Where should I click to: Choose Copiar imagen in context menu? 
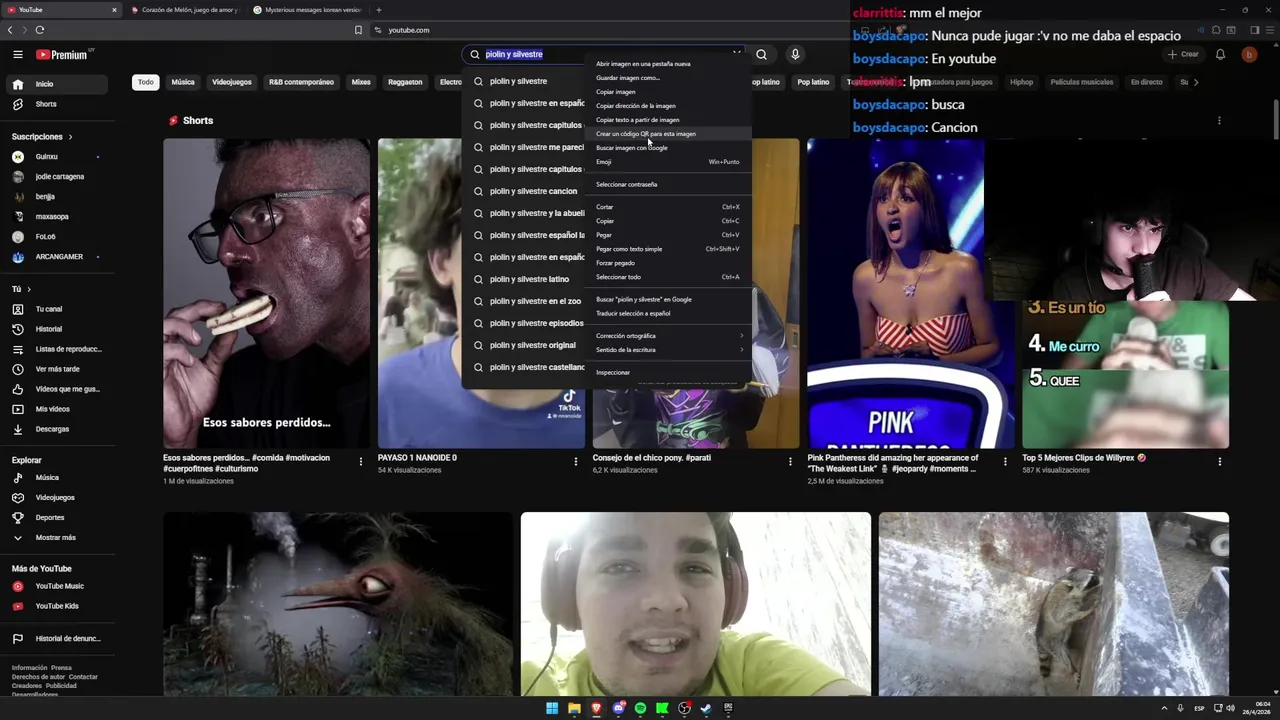tap(670, 92)
